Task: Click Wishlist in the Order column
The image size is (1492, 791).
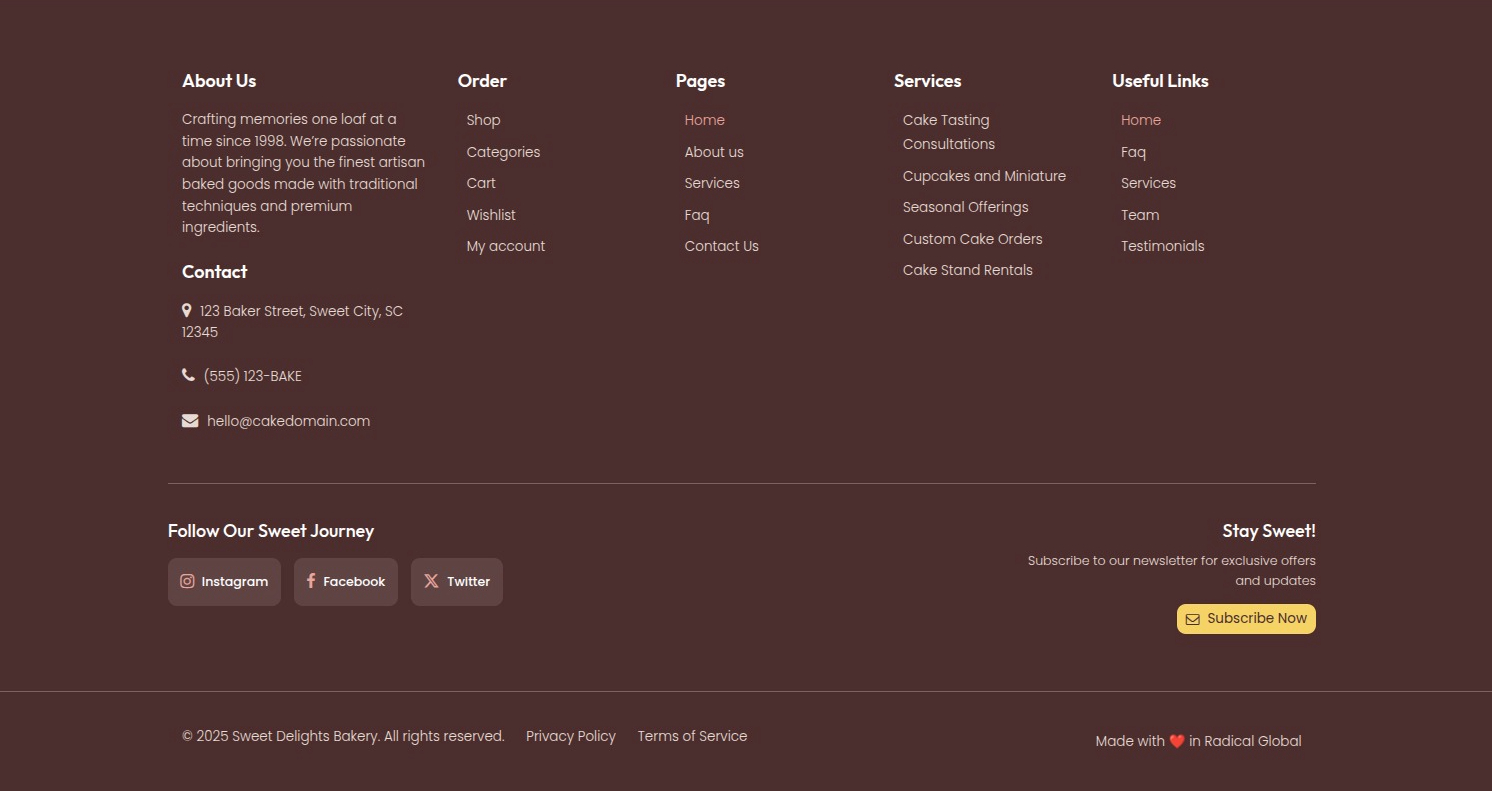Action: (x=491, y=214)
